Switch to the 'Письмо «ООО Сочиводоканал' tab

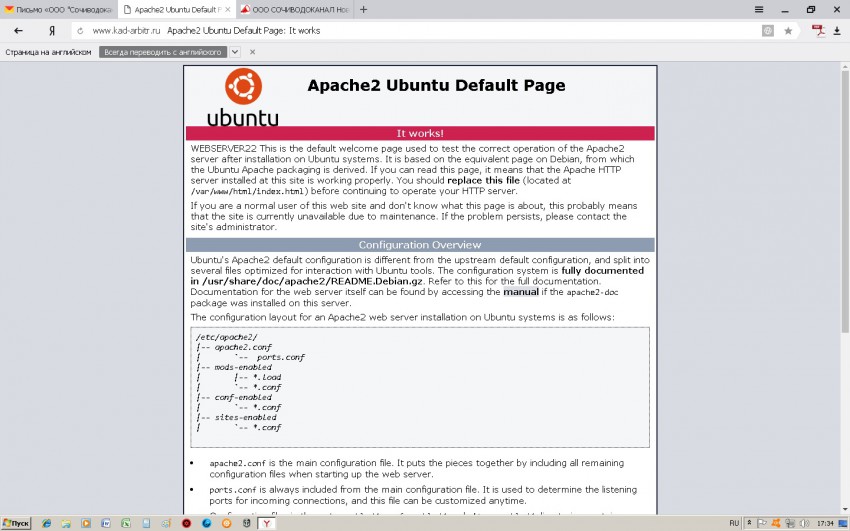click(58, 9)
